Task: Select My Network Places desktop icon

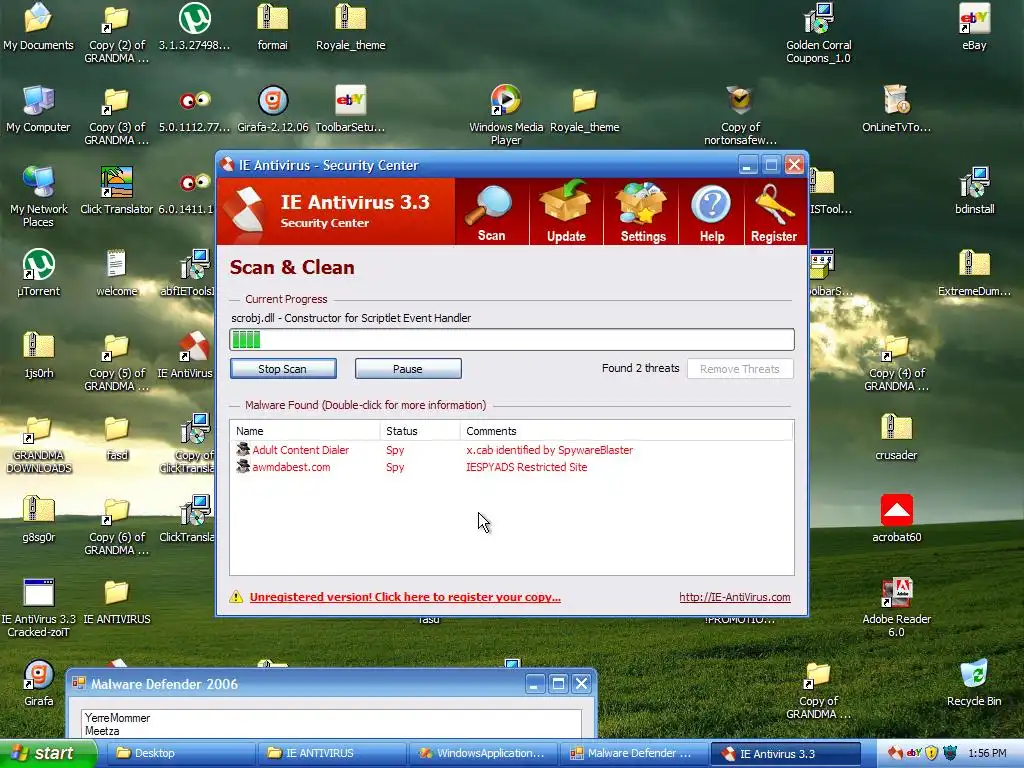Action: [x=39, y=197]
